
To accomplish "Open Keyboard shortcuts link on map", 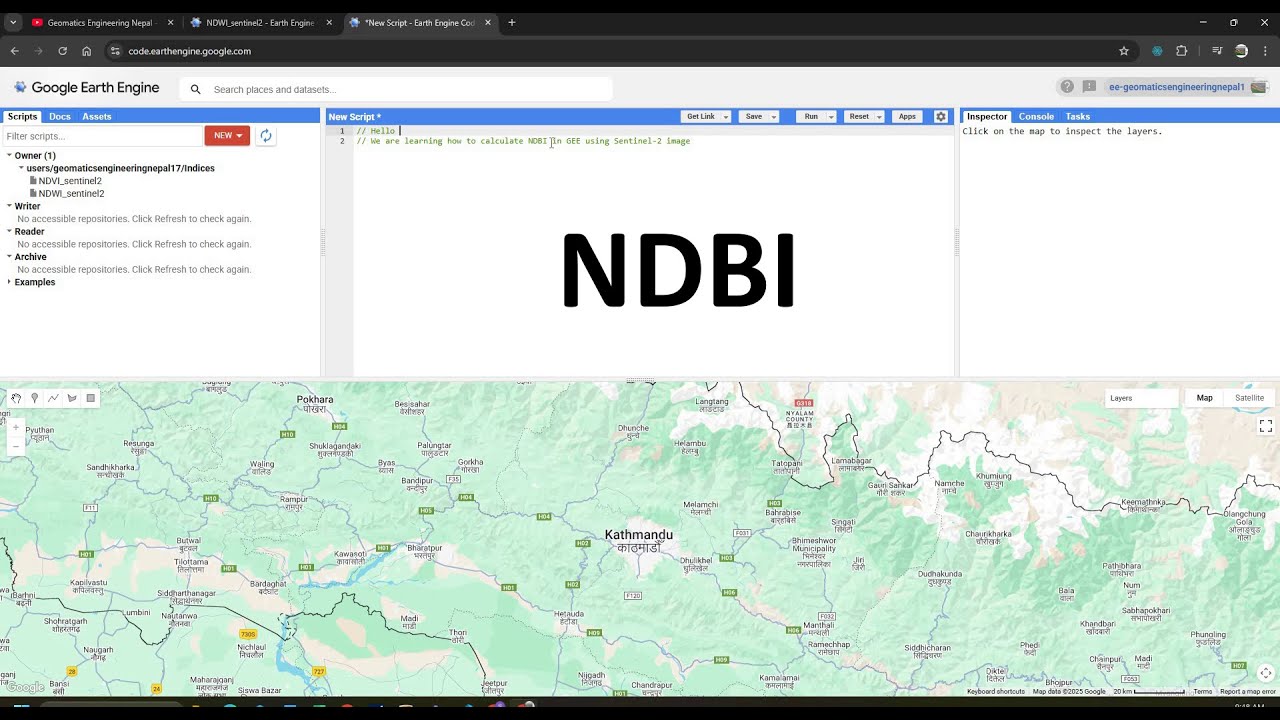I will pos(995,692).
